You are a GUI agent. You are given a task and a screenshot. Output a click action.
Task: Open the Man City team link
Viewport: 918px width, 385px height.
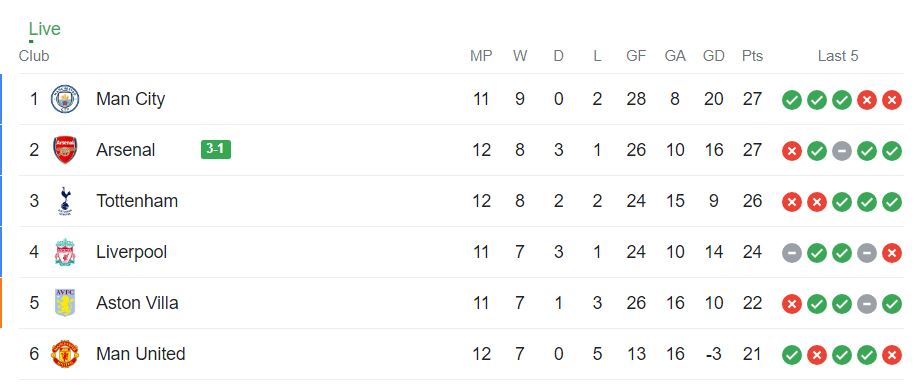coord(131,99)
